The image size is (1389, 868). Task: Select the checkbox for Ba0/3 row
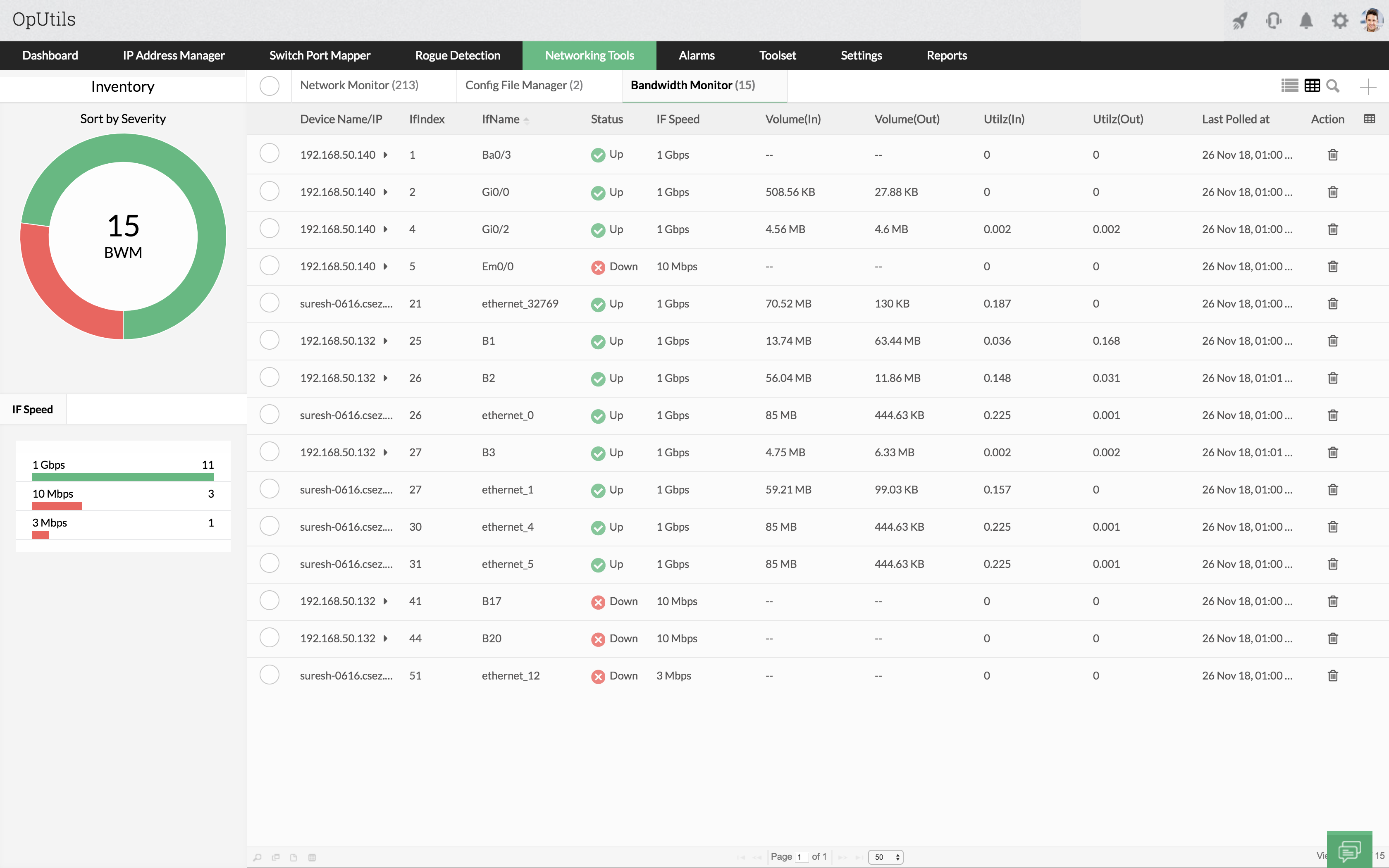pos(269,154)
